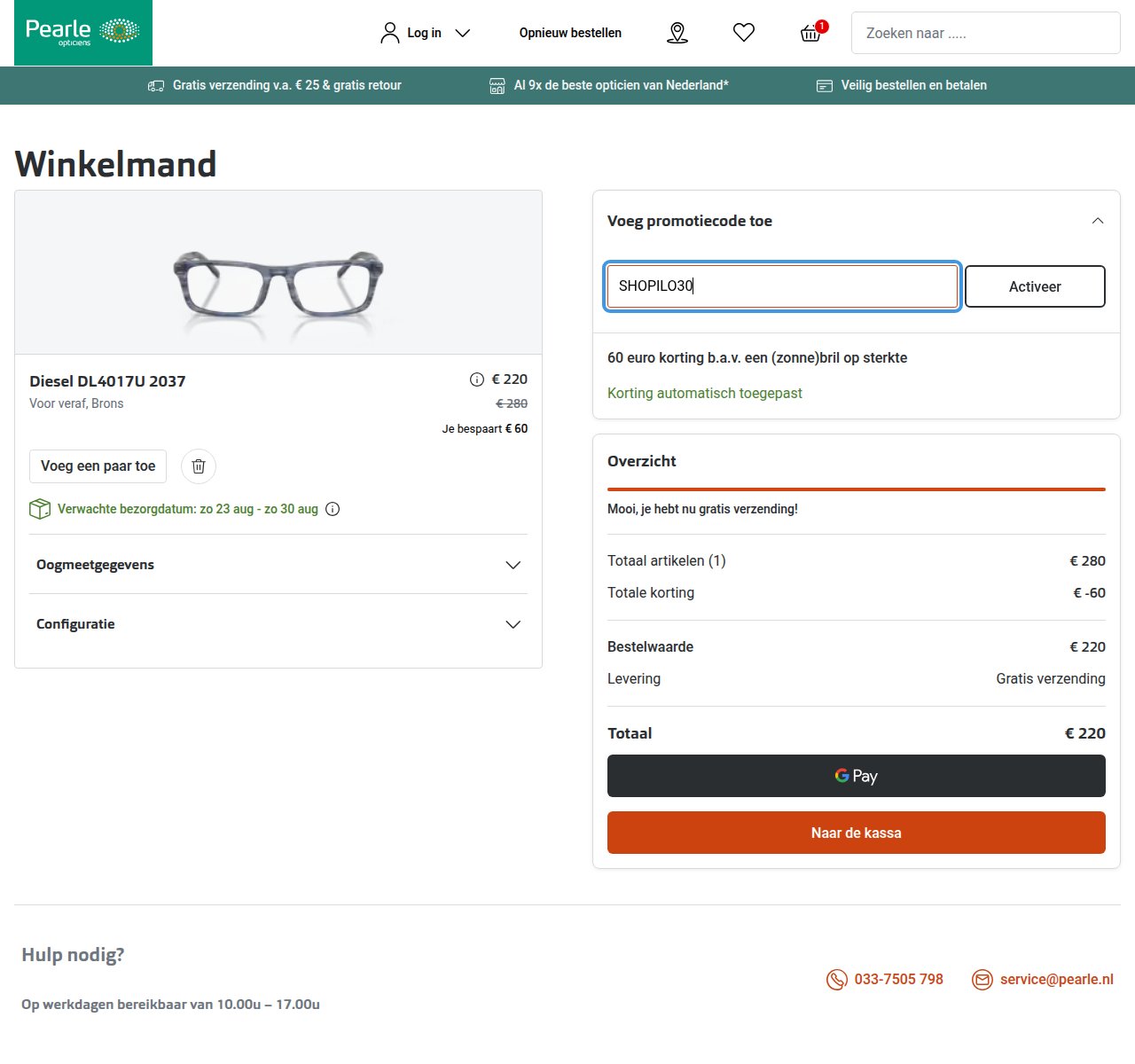The width and height of the screenshot is (1135, 1064).
Task: Click the payment card icon in banner
Action: tap(825, 86)
